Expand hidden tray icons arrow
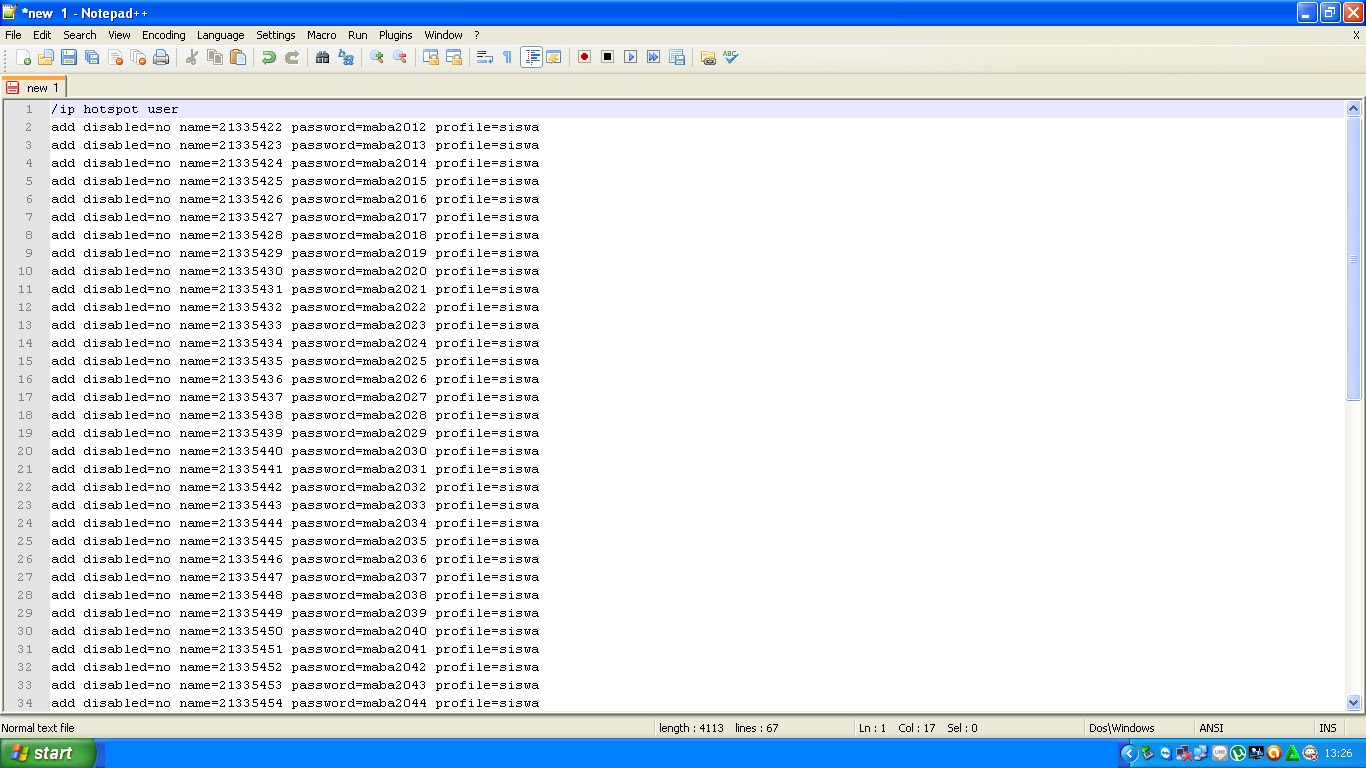 [x=1129, y=753]
